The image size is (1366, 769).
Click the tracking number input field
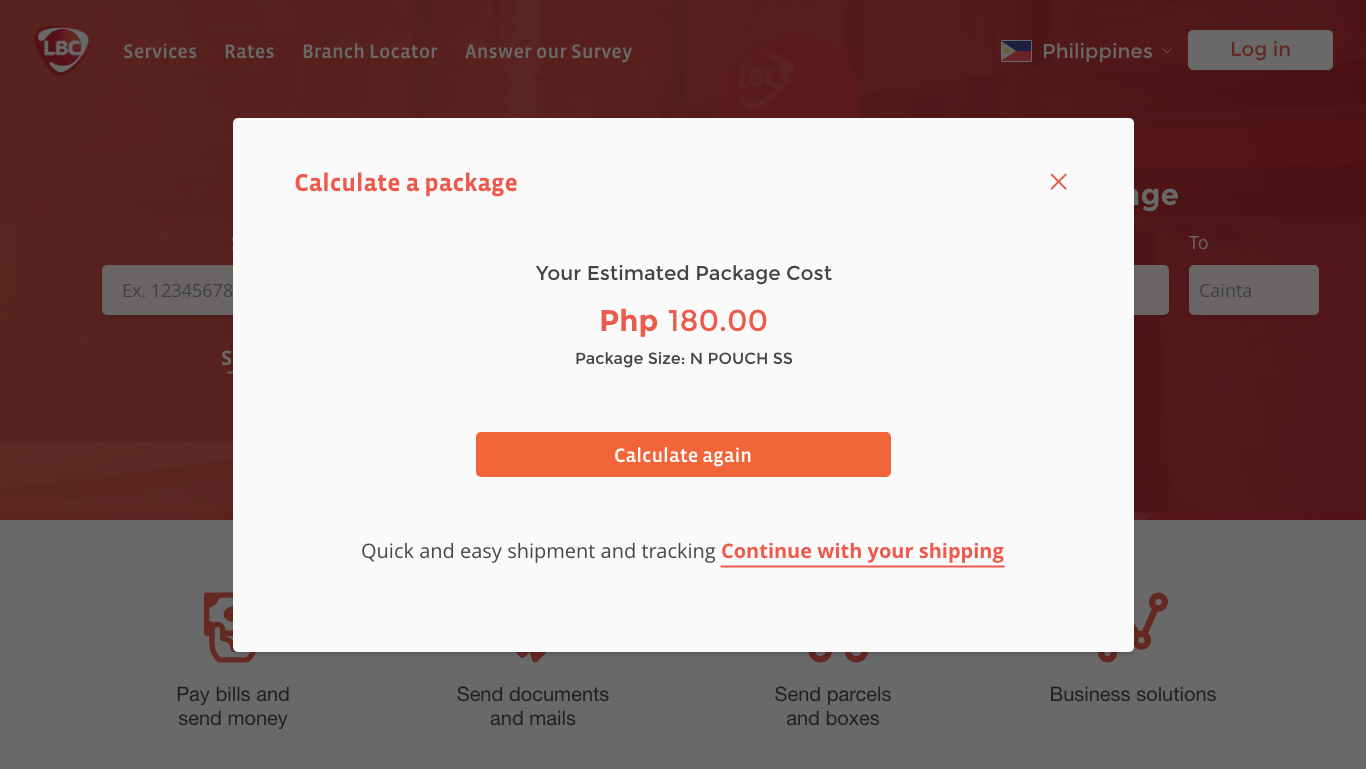tap(168, 290)
